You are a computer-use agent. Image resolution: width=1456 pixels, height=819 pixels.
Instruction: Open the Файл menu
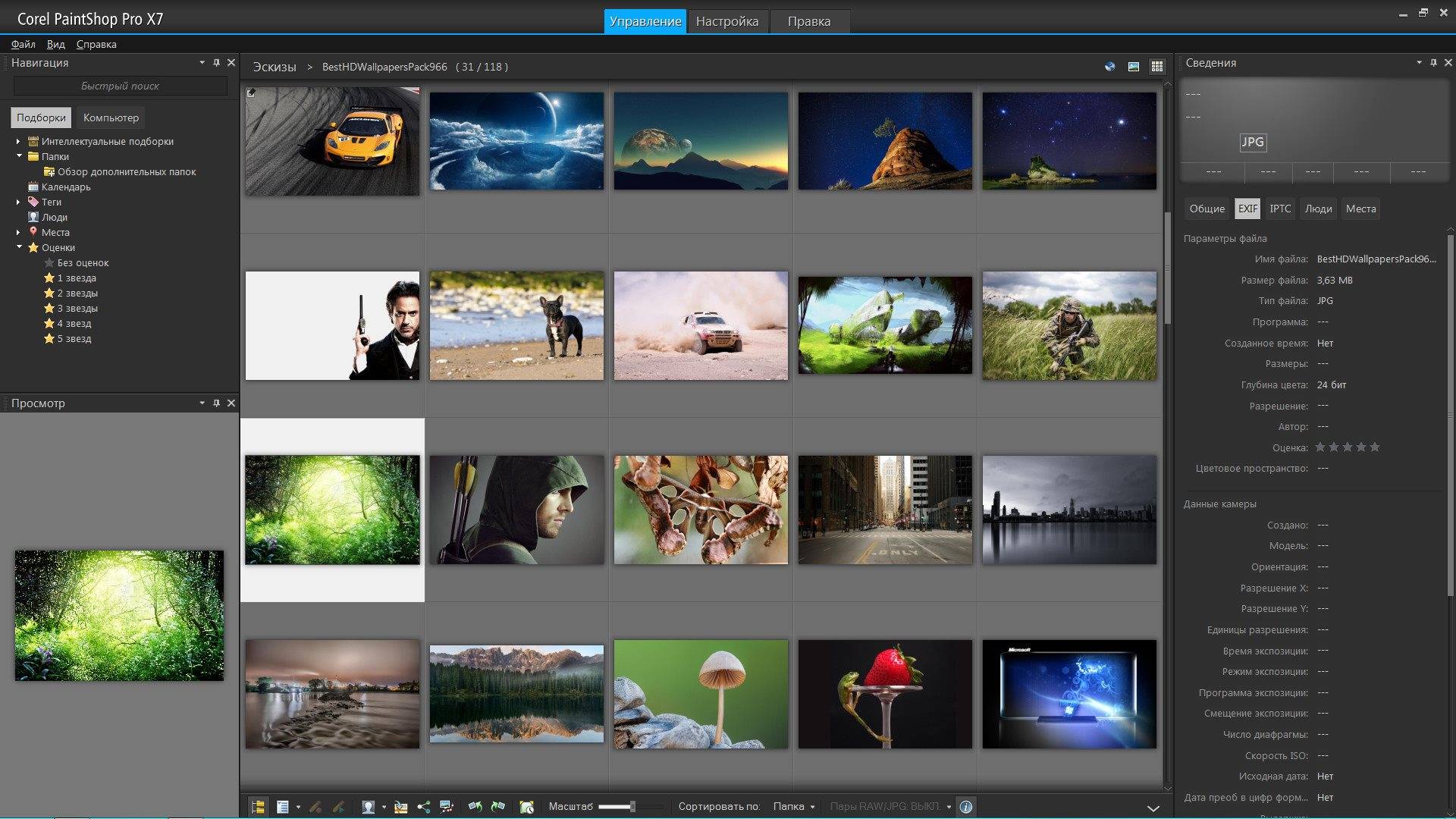coord(24,44)
